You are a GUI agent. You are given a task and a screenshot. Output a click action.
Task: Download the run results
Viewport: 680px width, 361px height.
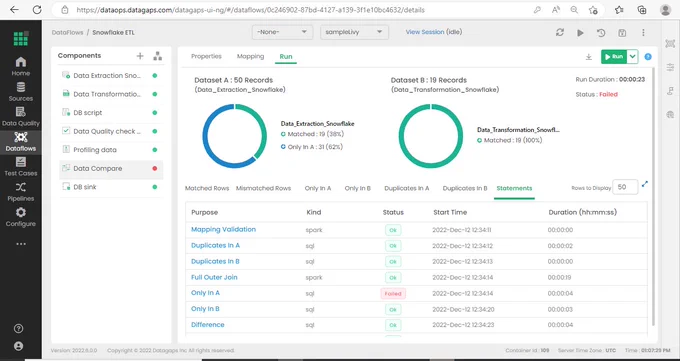(x=588, y=57)
